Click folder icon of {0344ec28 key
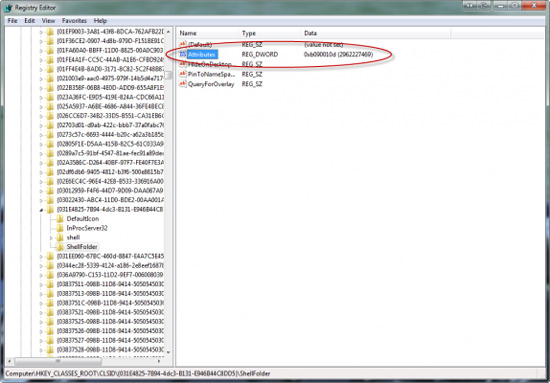This screenshot has height=383, width=550. coord(50,266)
